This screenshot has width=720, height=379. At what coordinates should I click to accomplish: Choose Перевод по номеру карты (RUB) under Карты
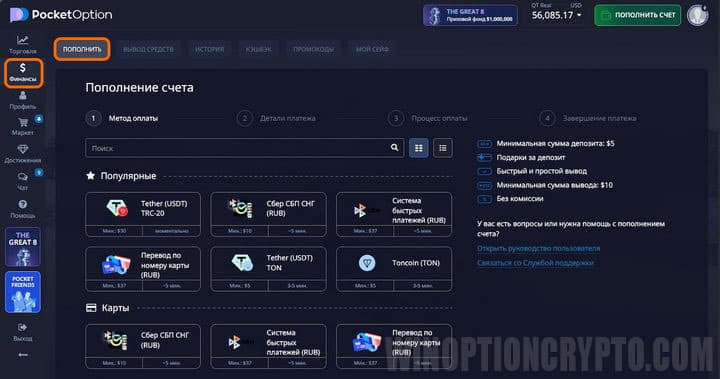tap(394, 346)
